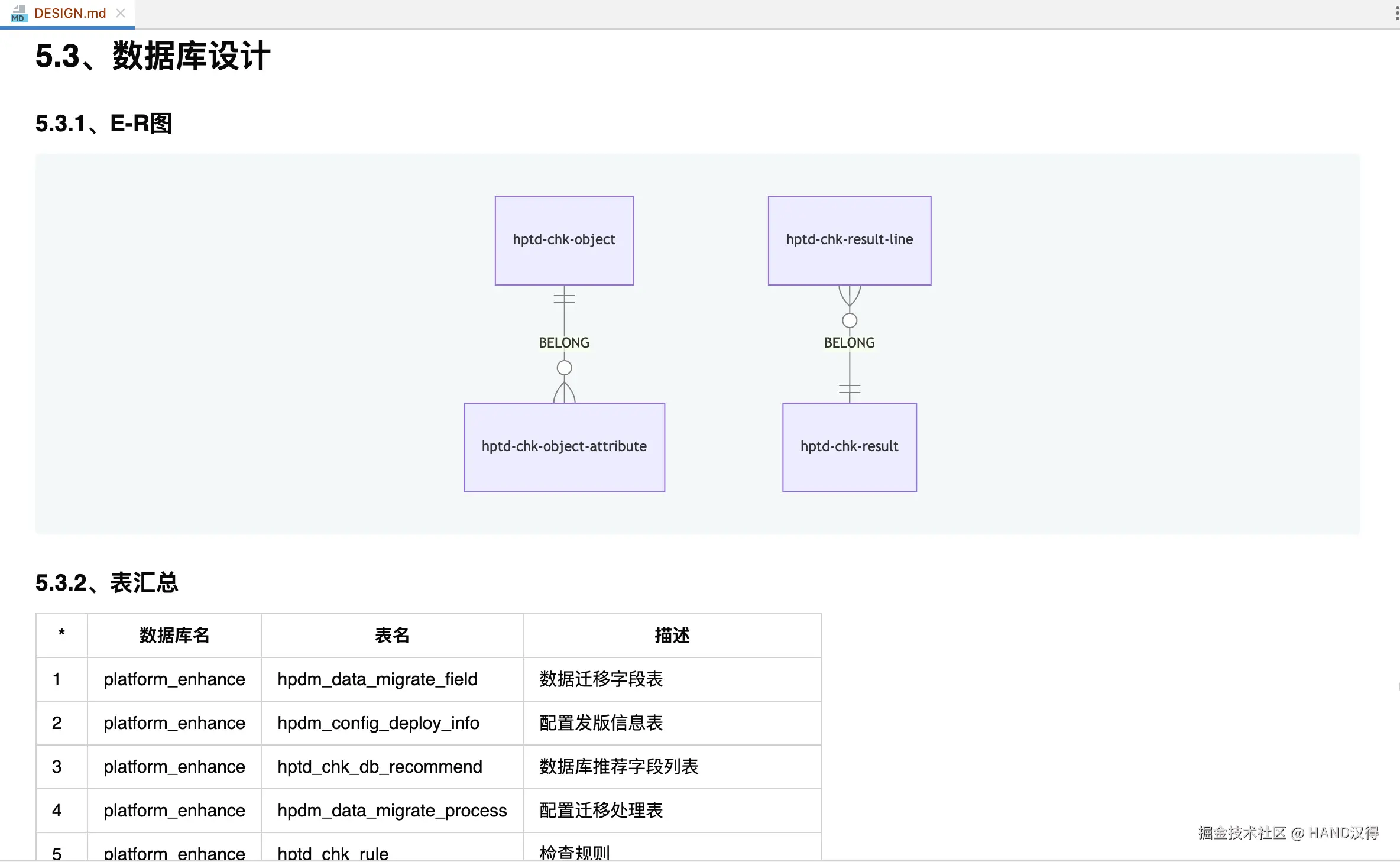The width and height of the screenshot is (1400, 862).
Task: Click the 表名 column header
Action: point(392,636)
